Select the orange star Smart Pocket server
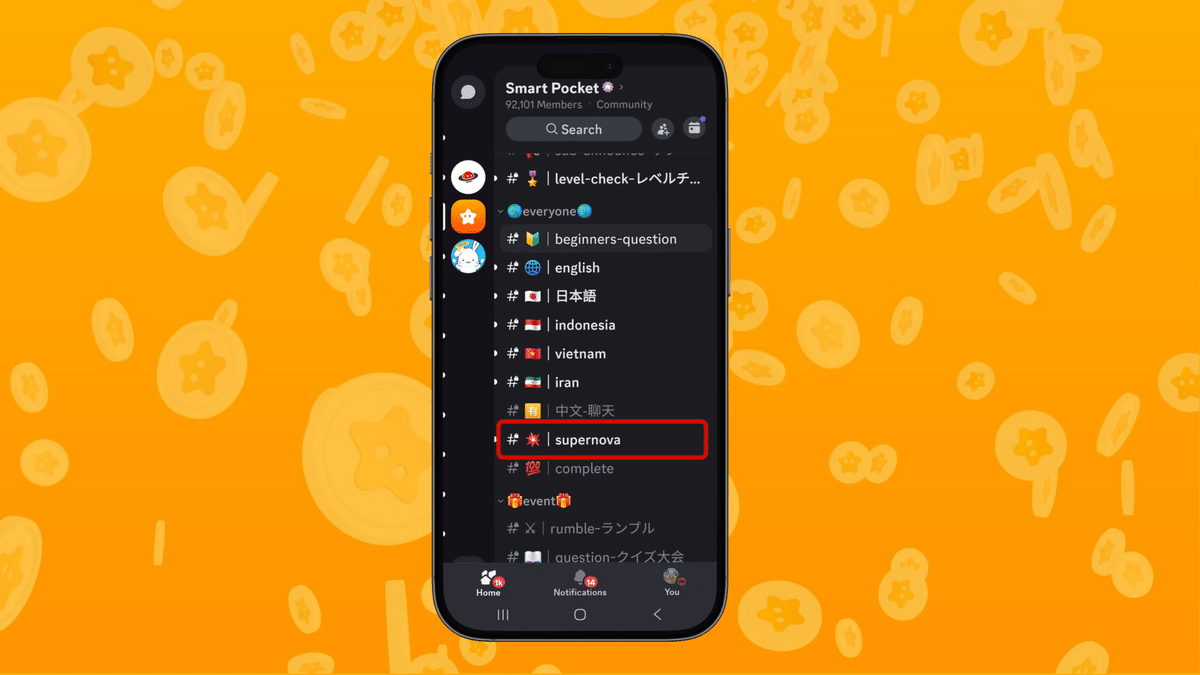The height and width of the screenshot is (675, 1200). coord(468,216)
